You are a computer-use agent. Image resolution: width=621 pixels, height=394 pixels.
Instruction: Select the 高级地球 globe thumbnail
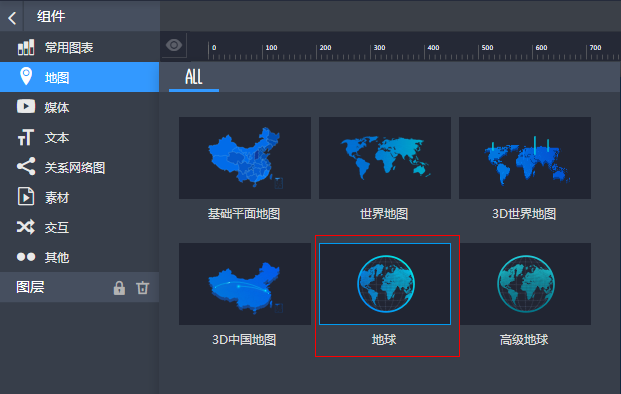tap(525, 284)
